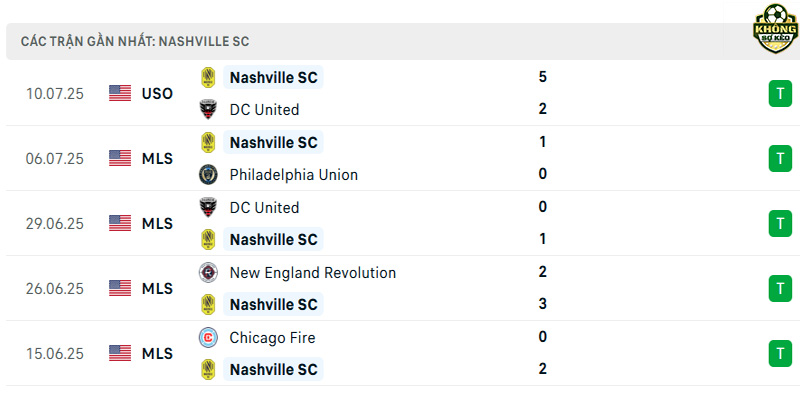Click the US flag in the 15.06.25 row
Screen dimensions: 800x400
click(x=120, y=353)
